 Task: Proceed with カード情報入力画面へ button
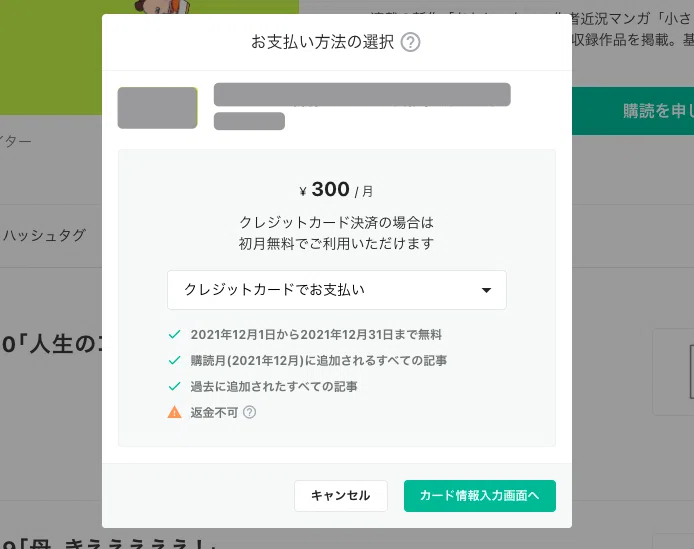480,496
